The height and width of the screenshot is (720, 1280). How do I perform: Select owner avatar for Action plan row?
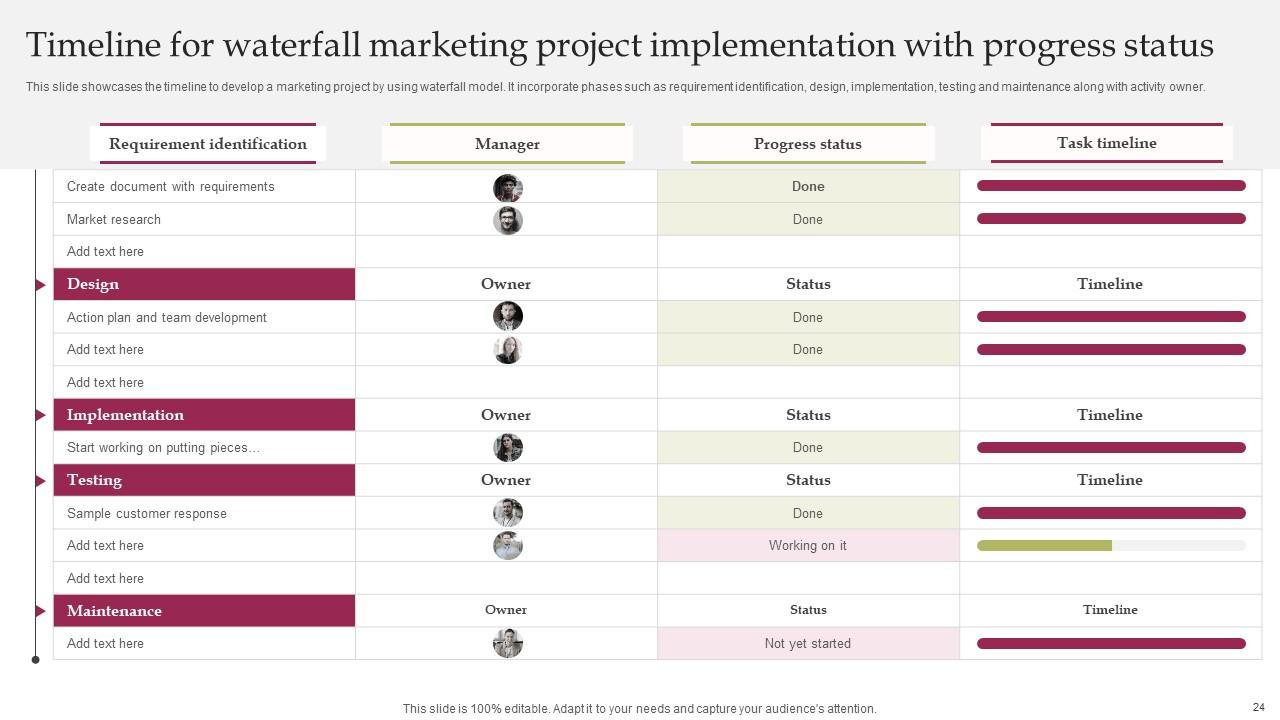coord(508,317)
